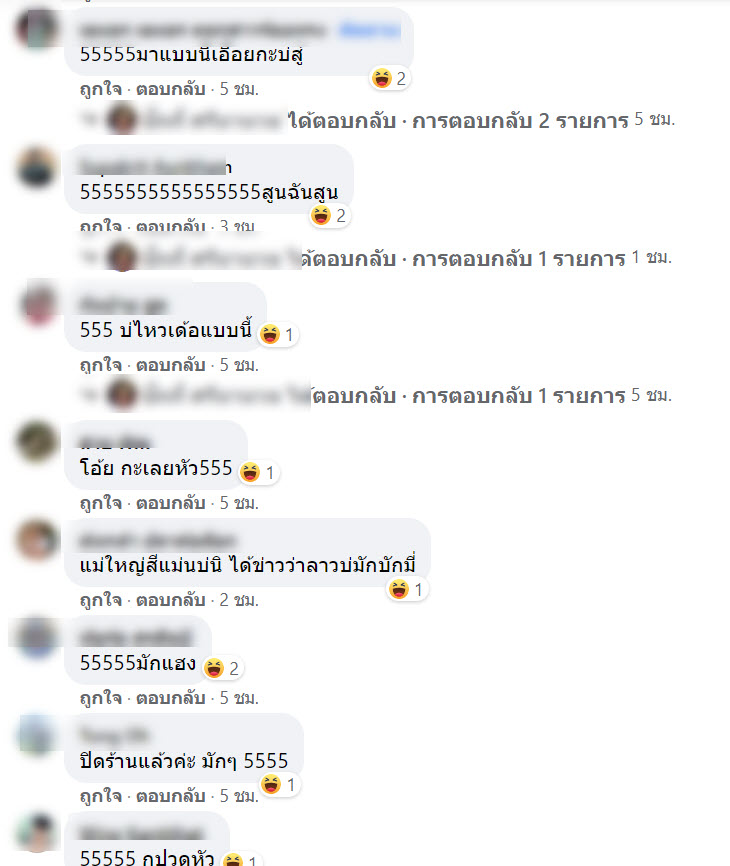The height and width of the screenshot is (866, 730).
Task: Click haha emoji next to '55555 กูปวดหัว'
Action: pyautogui.click(x=241, y=859)
